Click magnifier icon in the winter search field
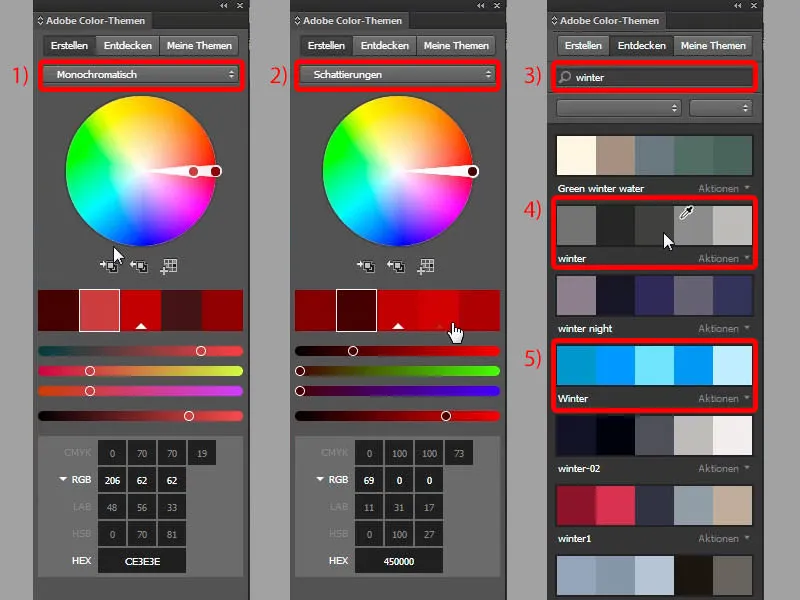Screen dimensions: 800x600 click(x=564, y=77)
